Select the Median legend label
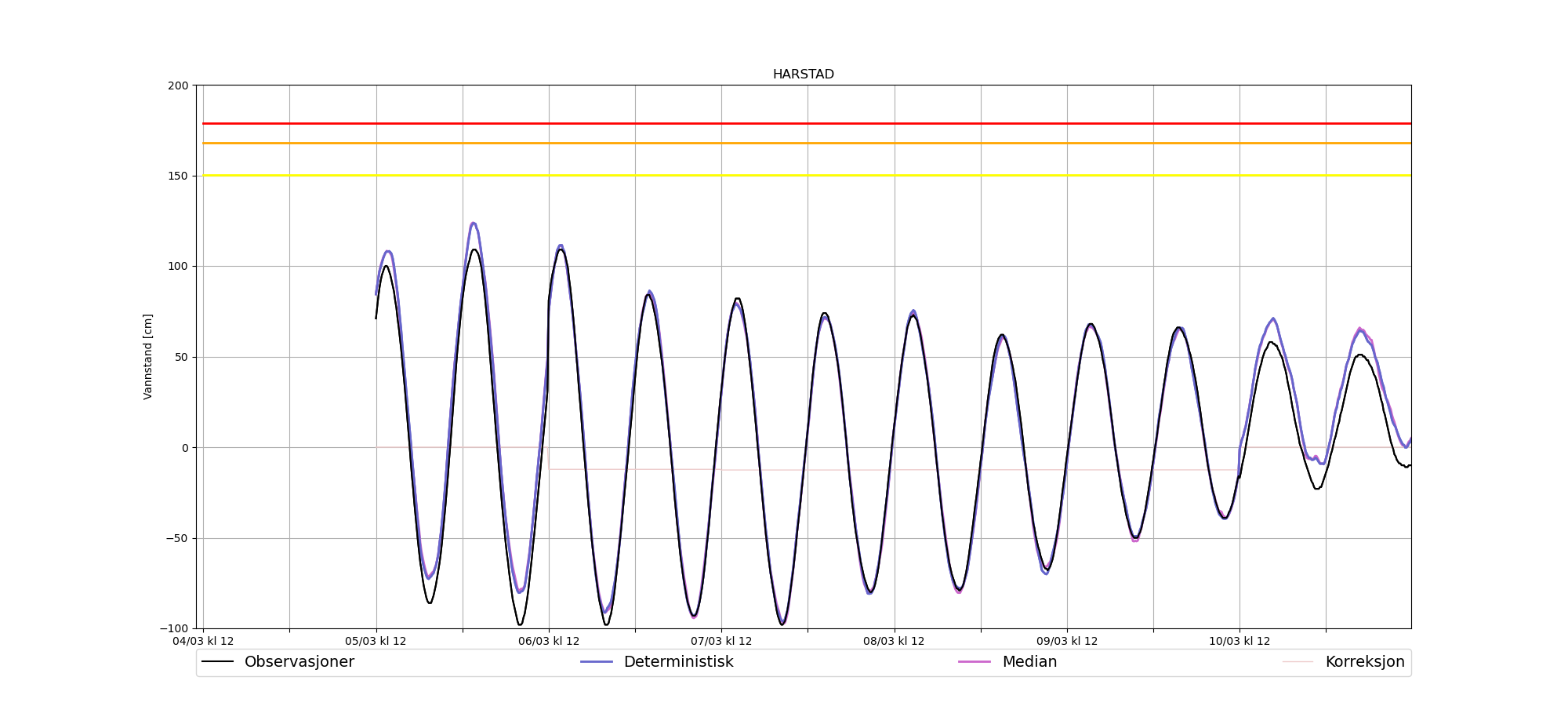 click(1029, 662)
